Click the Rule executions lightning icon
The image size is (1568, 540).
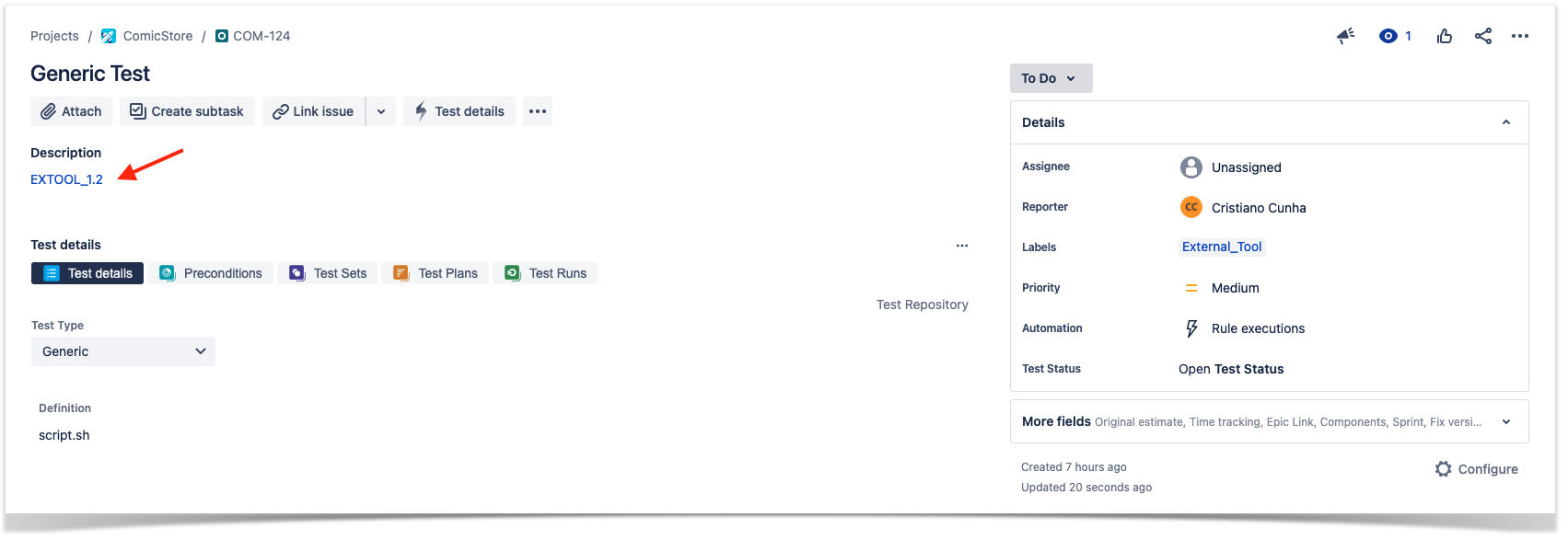pyautogui.click(x=1191, y=328)
